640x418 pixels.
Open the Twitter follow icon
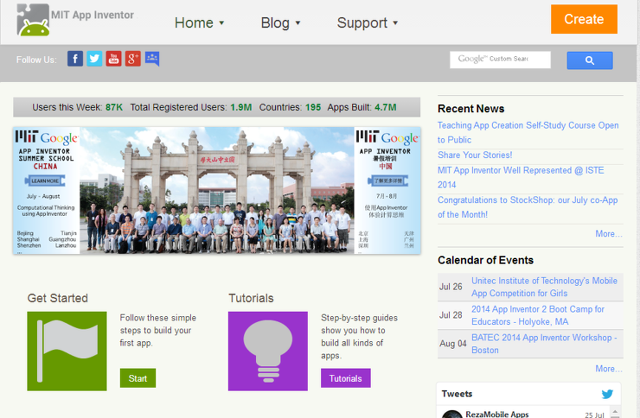94,59
